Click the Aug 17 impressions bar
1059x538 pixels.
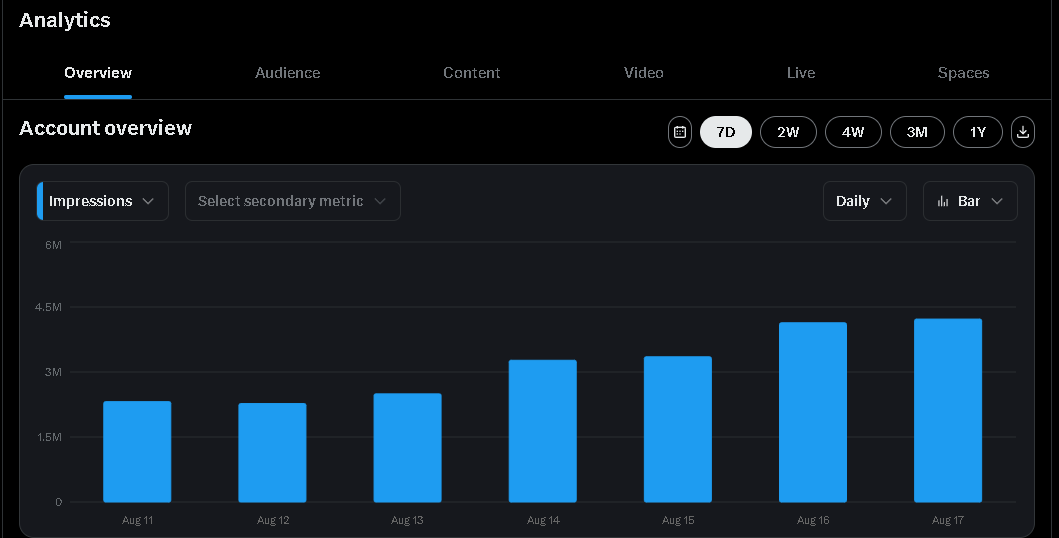point(948,410)
